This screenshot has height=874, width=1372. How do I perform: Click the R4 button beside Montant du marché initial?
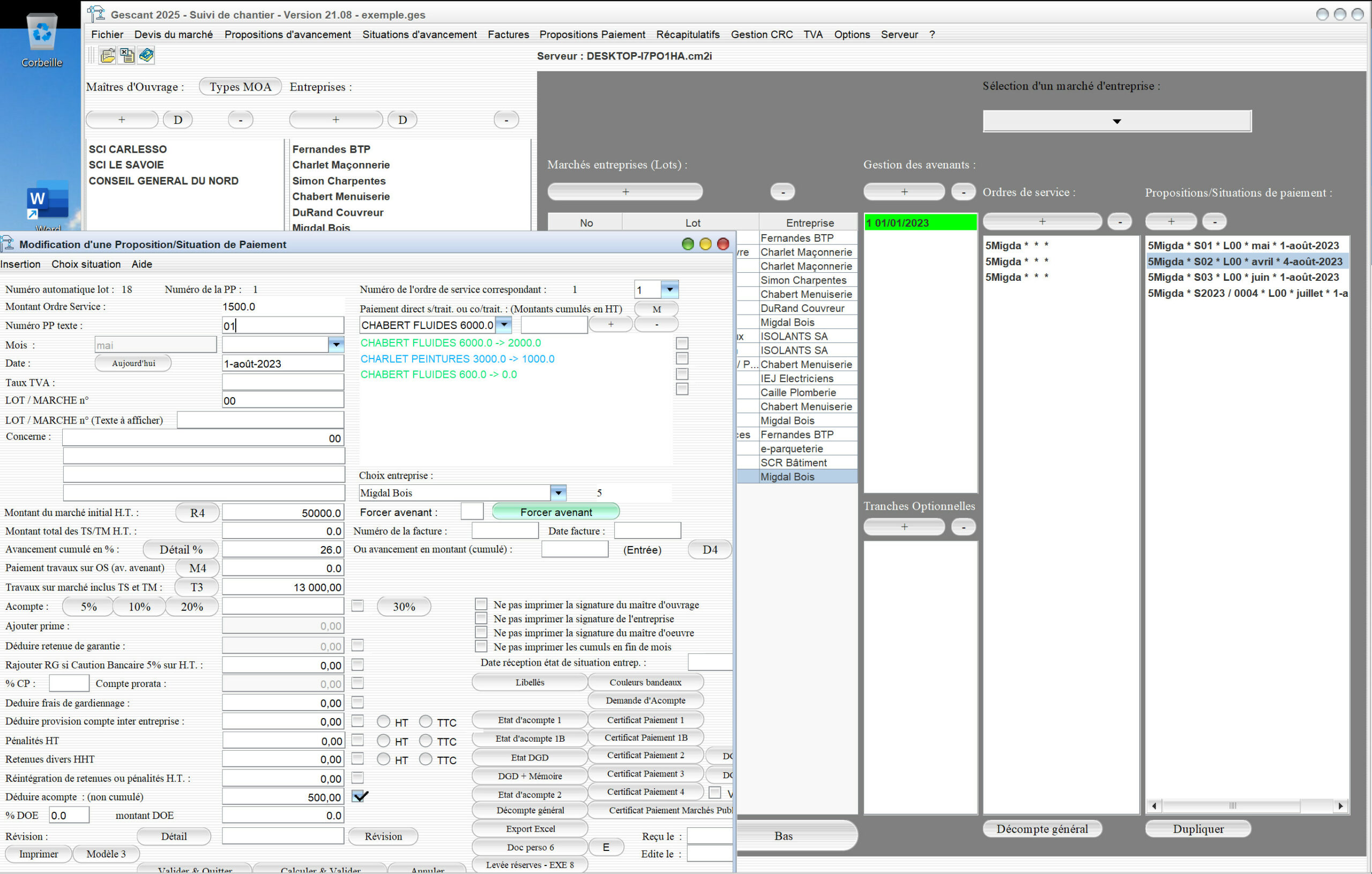[197, 512]
